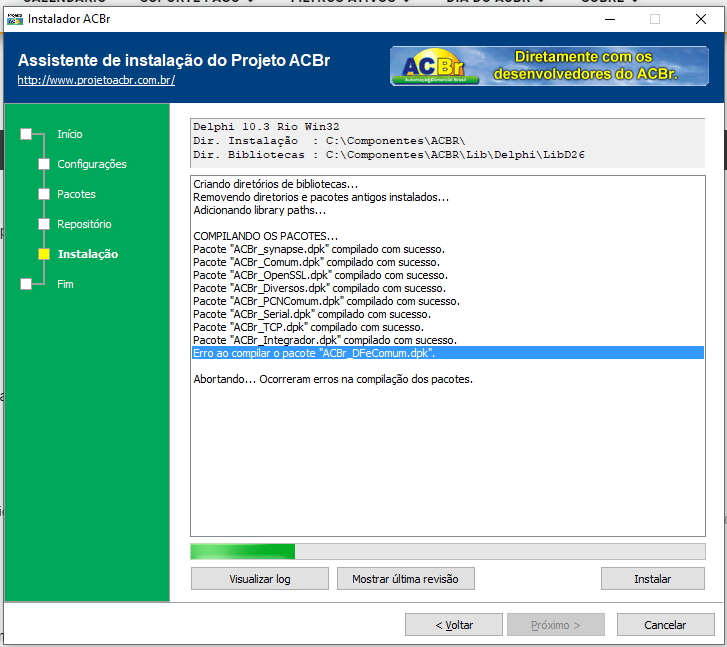Image resolution: width=727 pixels, height=647 pixels.
Task: Click the white marker beside Fim
Action: coord(26,284)
